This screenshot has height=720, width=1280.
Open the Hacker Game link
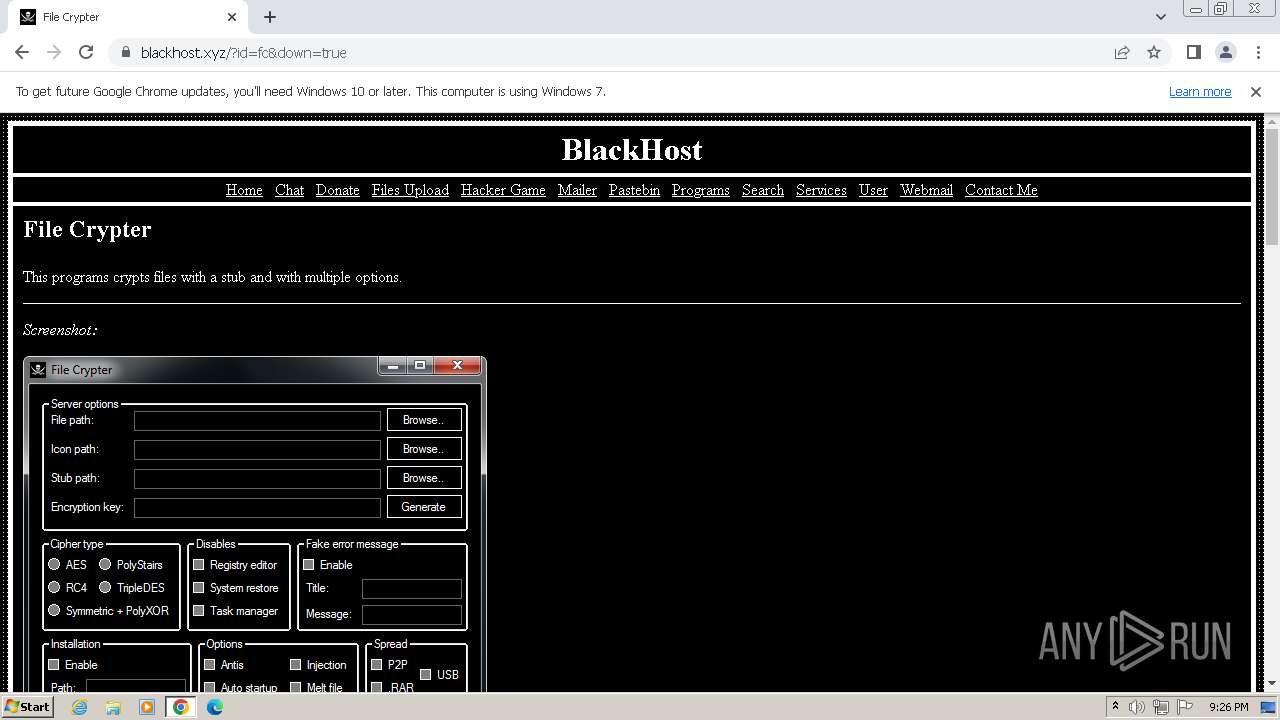503,190
